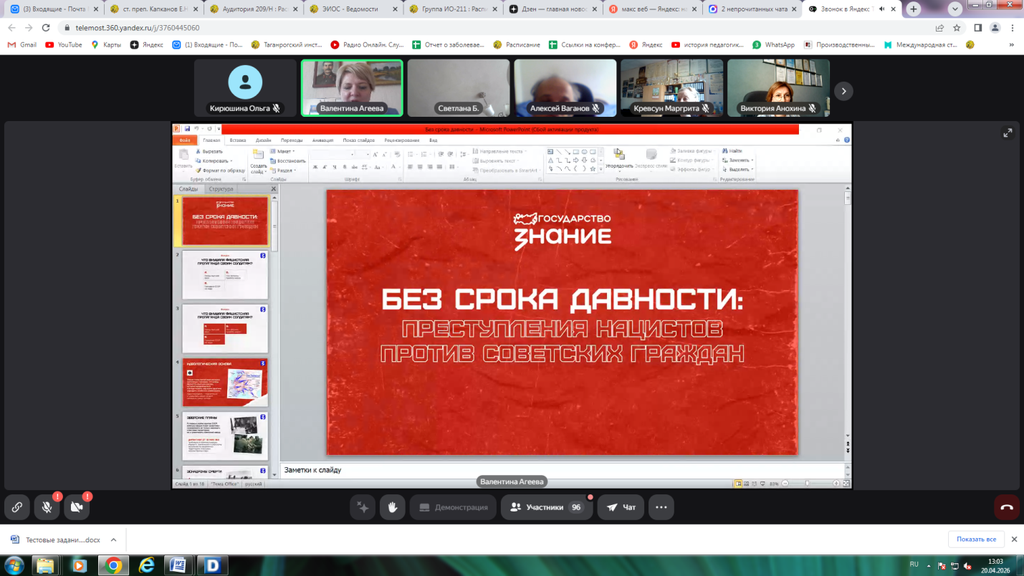
Task: Open the Чат panel
Action: [x=621, y=507]
